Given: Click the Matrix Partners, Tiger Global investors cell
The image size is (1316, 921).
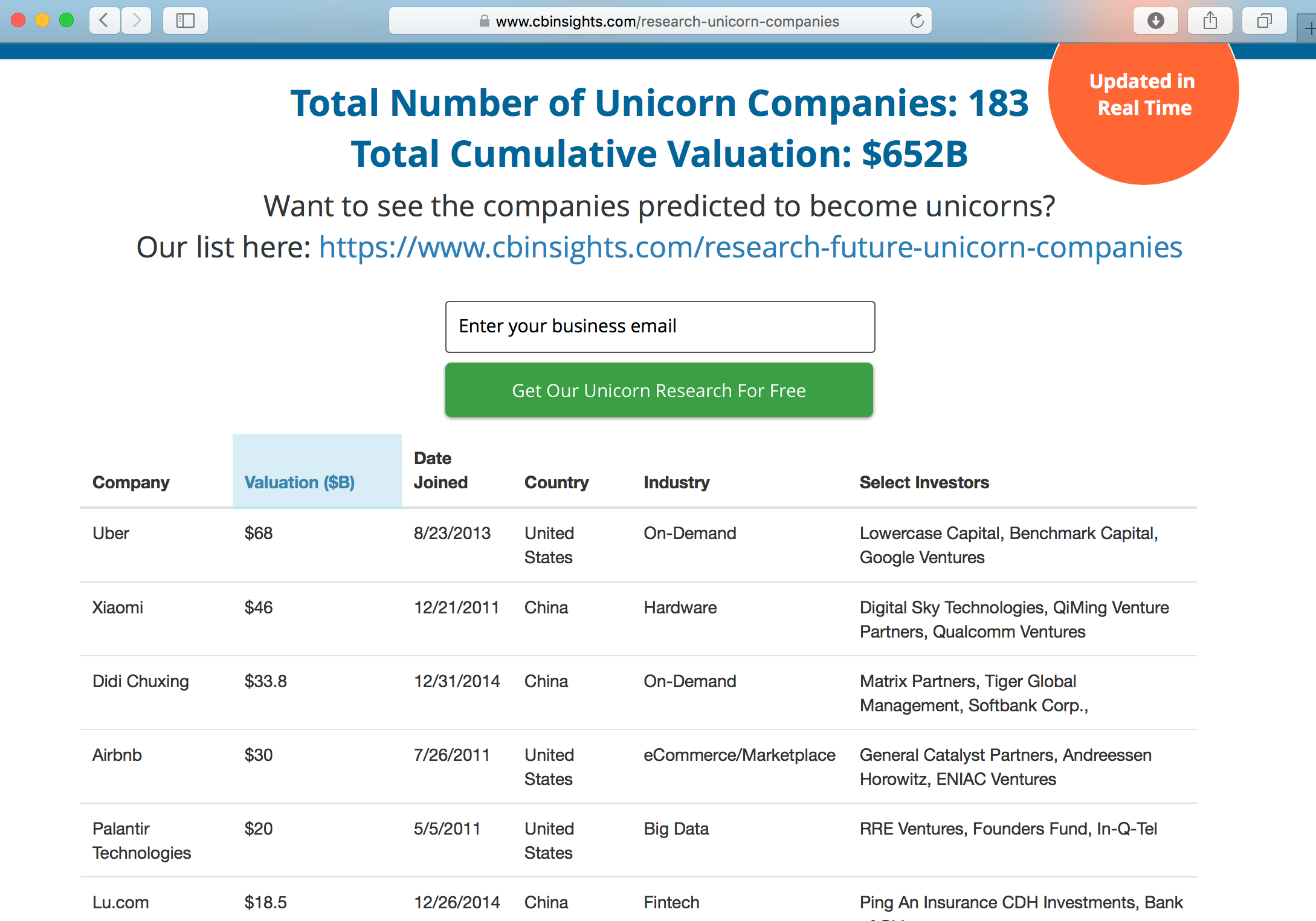Looking at the screenshot, I should 974,693.
